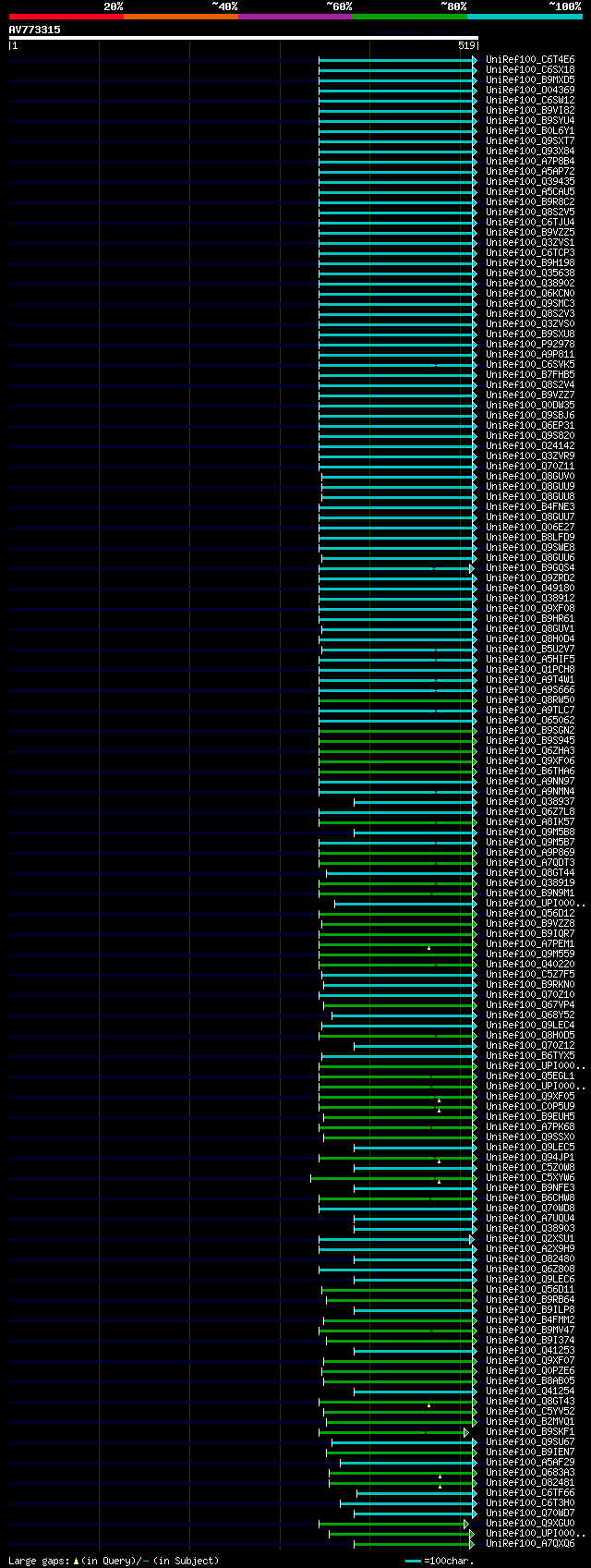Image resolution: width=591 pixels, height=1568 pixels.
Task: Select label UniRef100_B9R8C2
Action: click(x=530, y=201)
